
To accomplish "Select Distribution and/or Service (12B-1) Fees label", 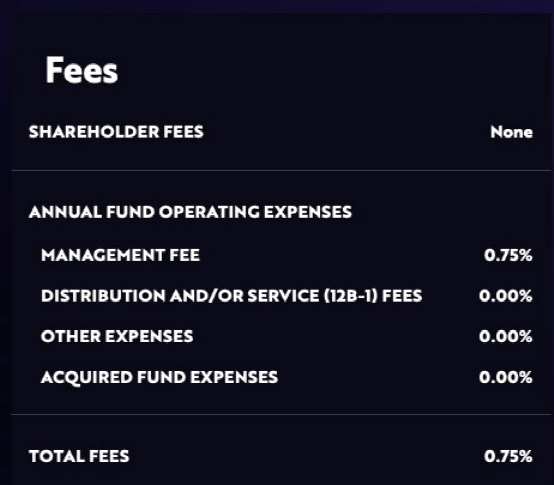I will click(x=232, y=296).
